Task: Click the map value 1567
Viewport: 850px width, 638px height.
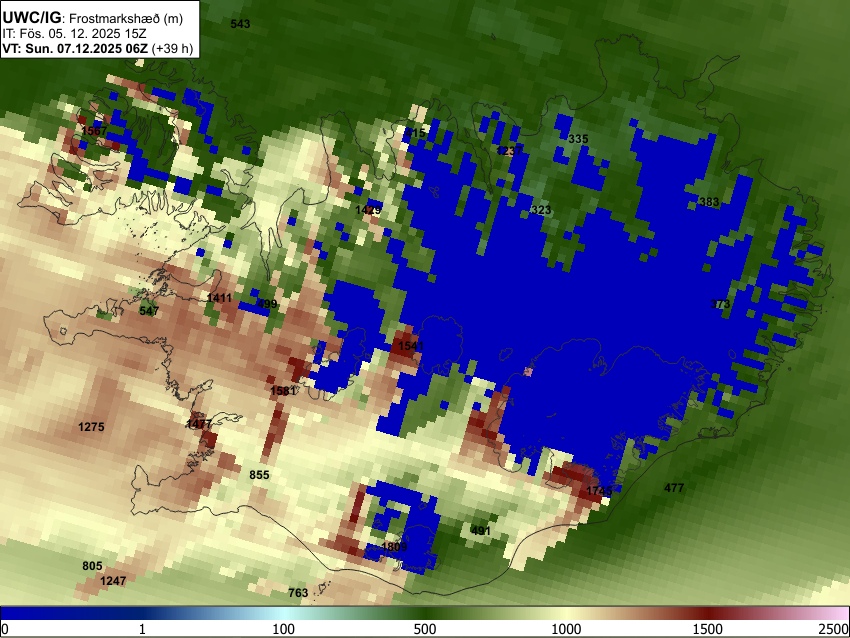Action: [94, 131]
